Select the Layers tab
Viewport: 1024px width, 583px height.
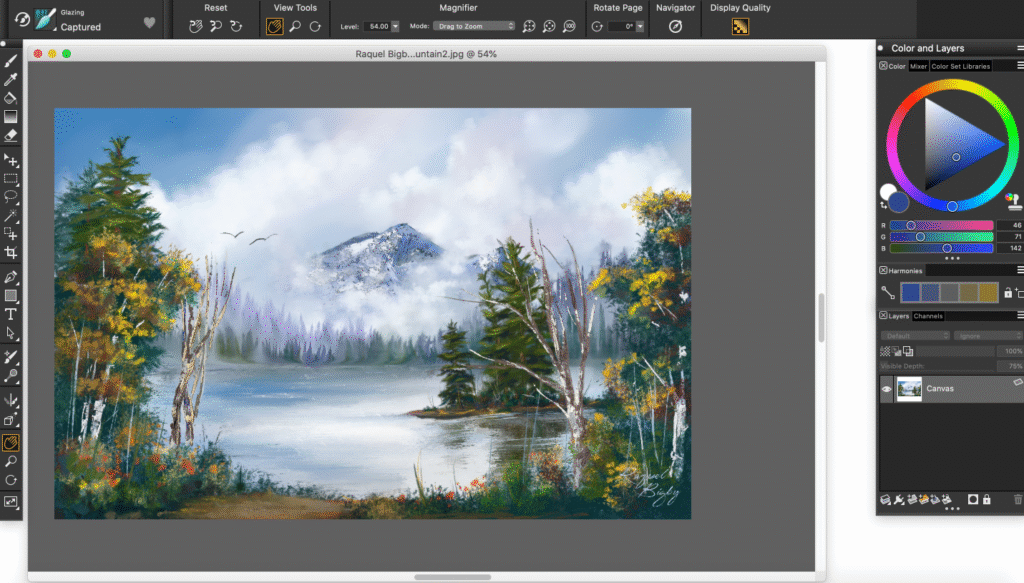click(x=899, y=316)
